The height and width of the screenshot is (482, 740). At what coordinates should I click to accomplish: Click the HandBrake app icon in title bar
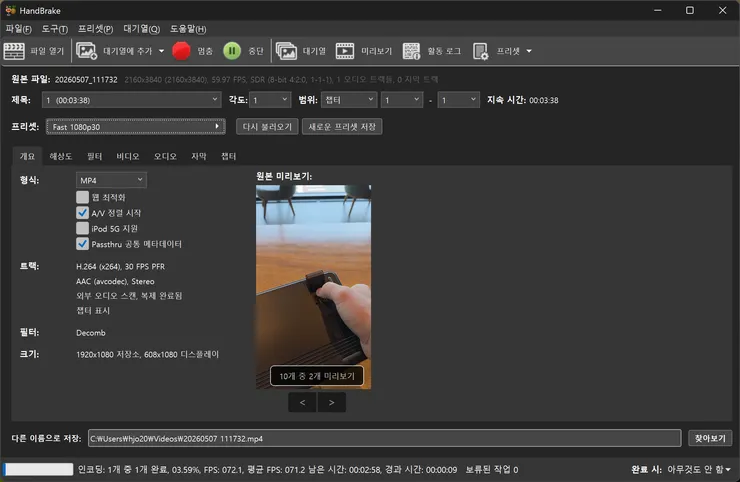pos(10,10)
